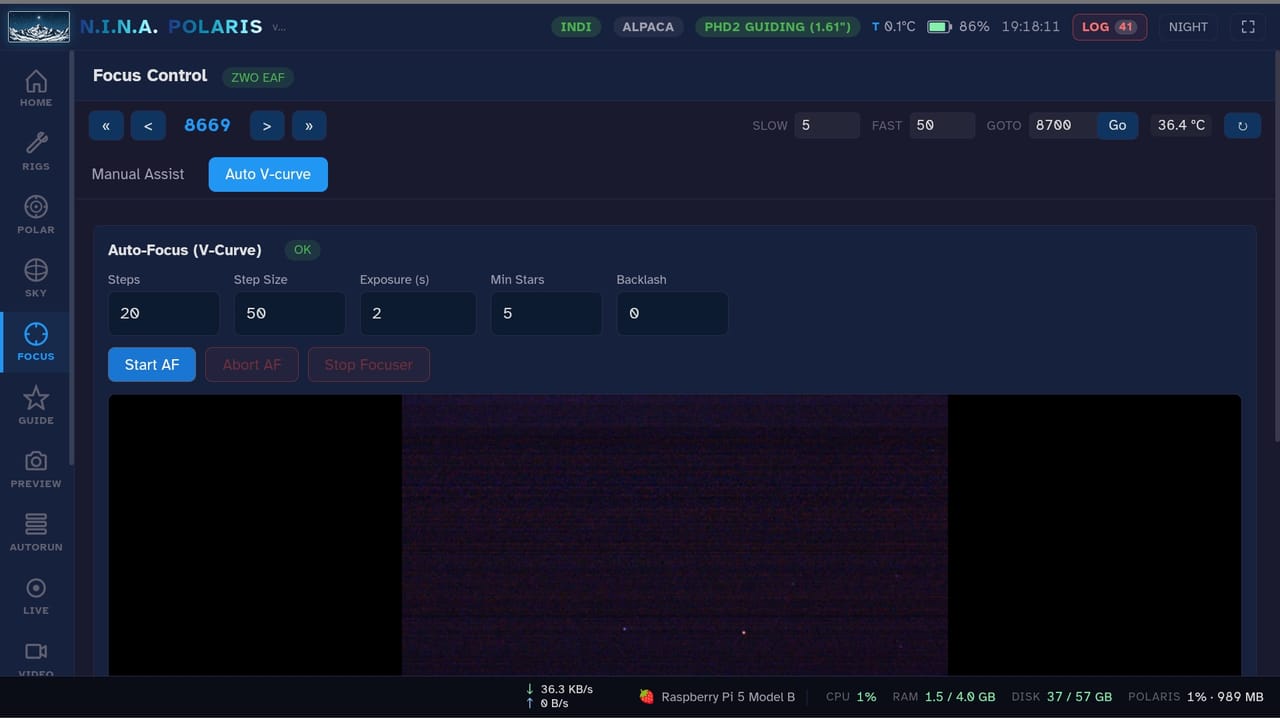Toggle the INDI connection badge
Viewport: 1280px width, 725px height.
tap(576, 27)
